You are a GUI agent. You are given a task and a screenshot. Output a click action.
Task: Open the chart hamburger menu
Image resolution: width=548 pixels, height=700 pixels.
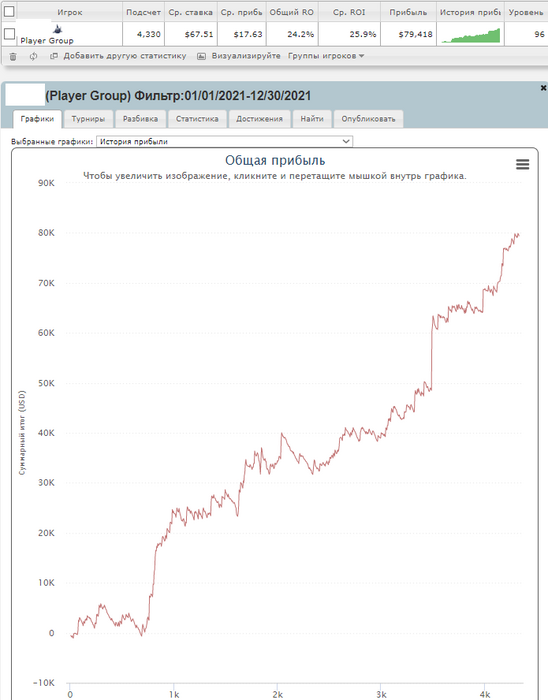pyautogui.click(x=523, y=164)
